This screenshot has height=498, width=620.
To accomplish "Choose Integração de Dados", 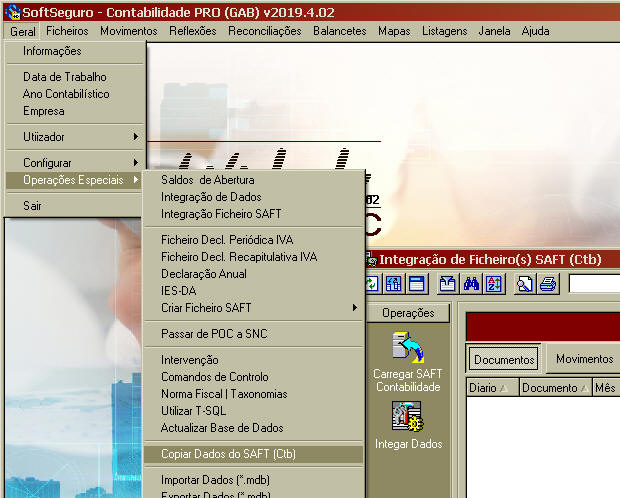I will click(253, 197).
